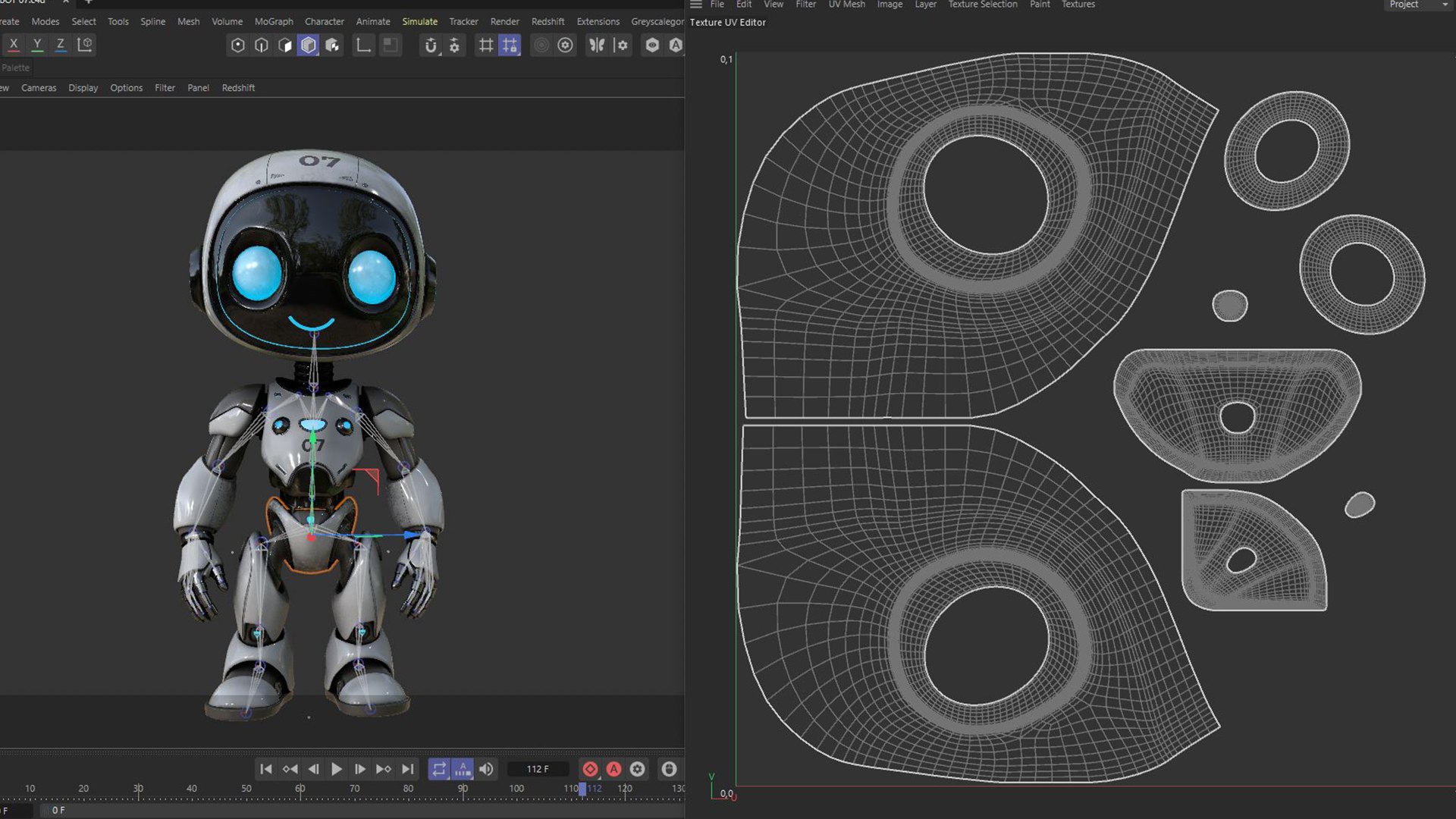Toggle the Snap magnet icon

click(431, 45)
